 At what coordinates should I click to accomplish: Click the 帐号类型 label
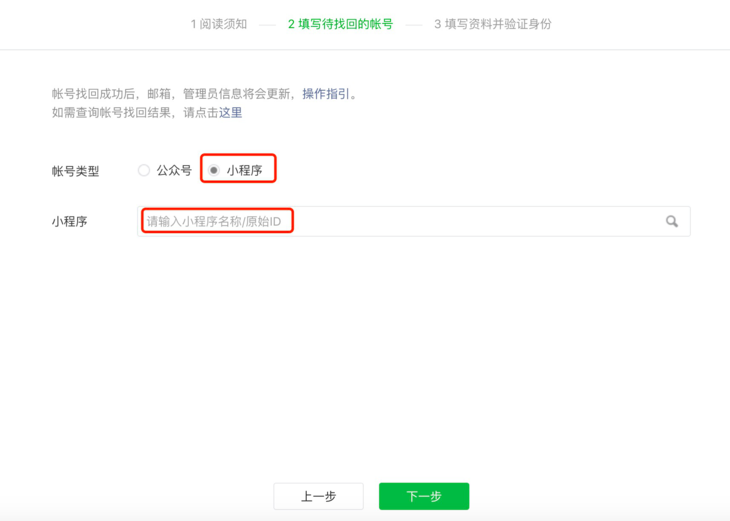(x=75, y=171)
